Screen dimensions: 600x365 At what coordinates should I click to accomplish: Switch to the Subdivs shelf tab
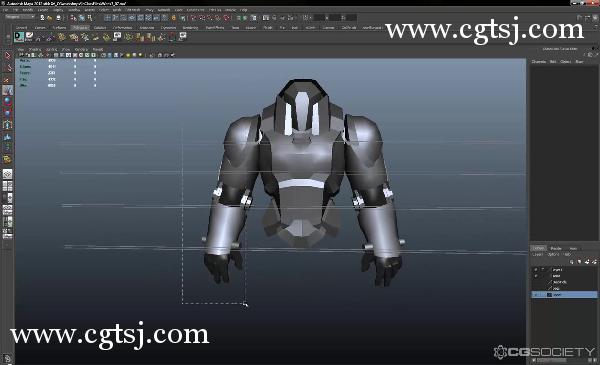coord(100,28)
